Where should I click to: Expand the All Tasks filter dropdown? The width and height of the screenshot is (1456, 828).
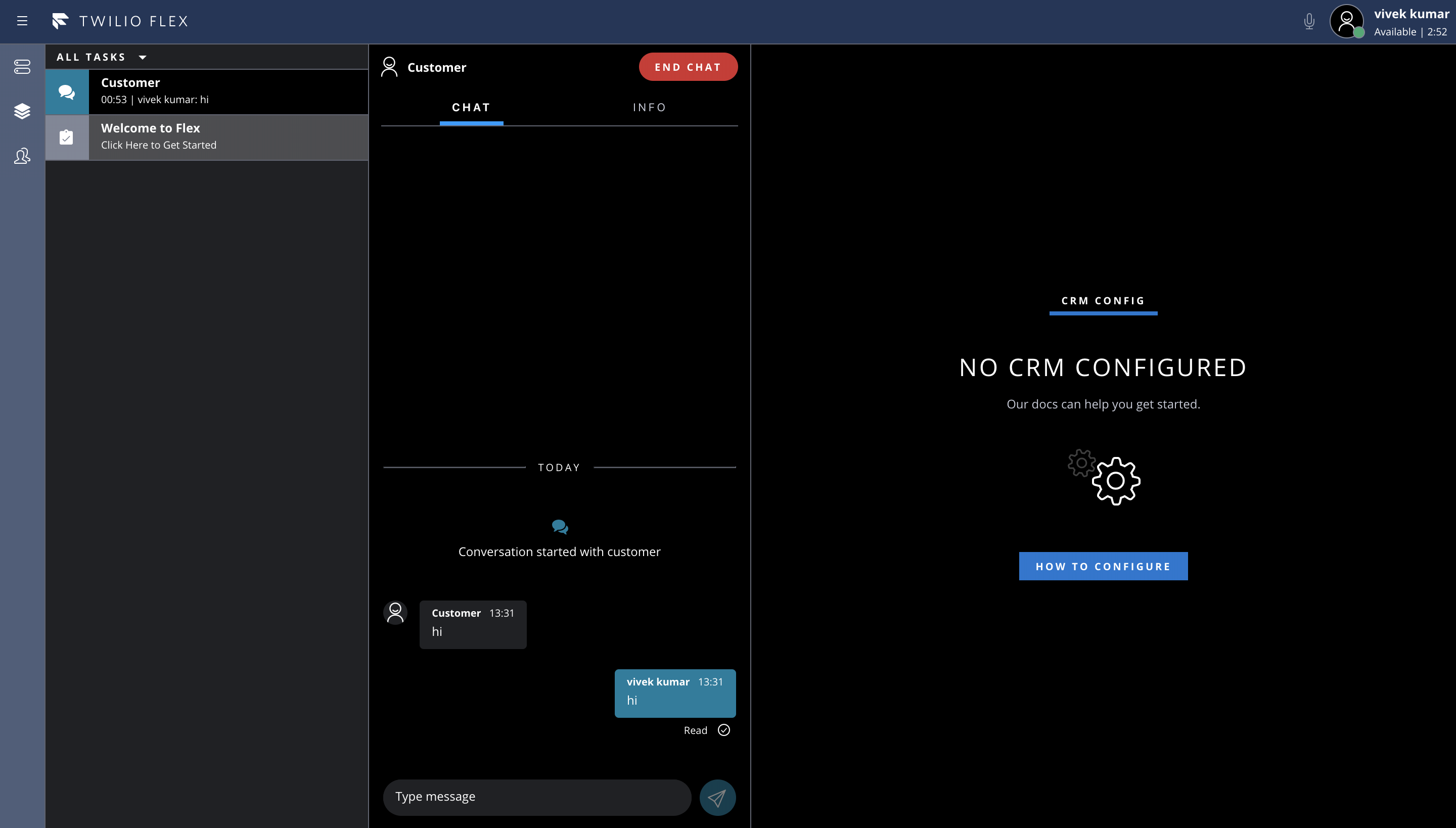coord(102,57)
